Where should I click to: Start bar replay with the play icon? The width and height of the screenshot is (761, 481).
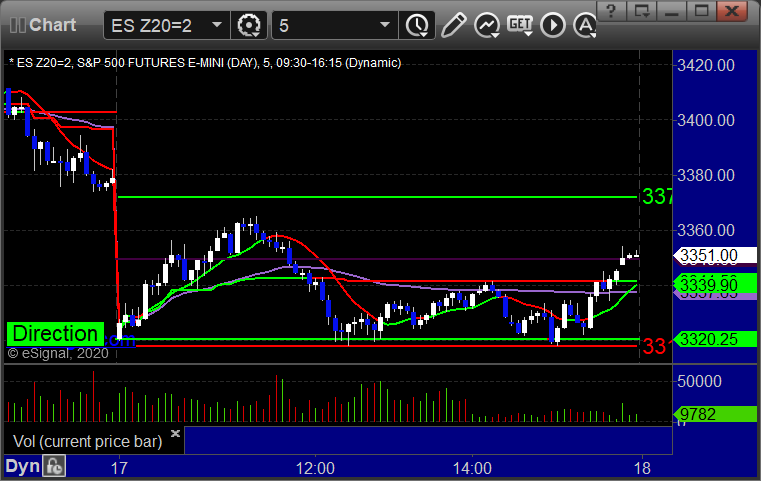[553, 25]
